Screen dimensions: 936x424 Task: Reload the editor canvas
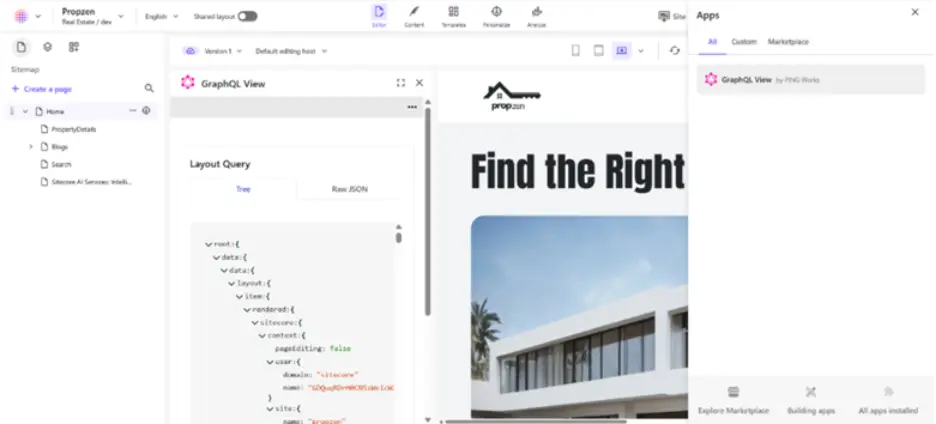(x=675, y=51)
